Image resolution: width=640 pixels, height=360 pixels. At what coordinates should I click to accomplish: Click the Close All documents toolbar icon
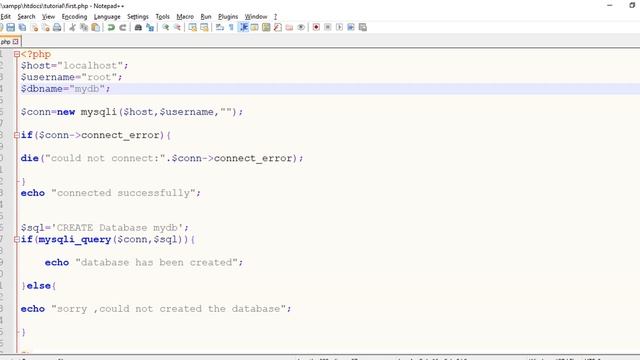point(46,27)
